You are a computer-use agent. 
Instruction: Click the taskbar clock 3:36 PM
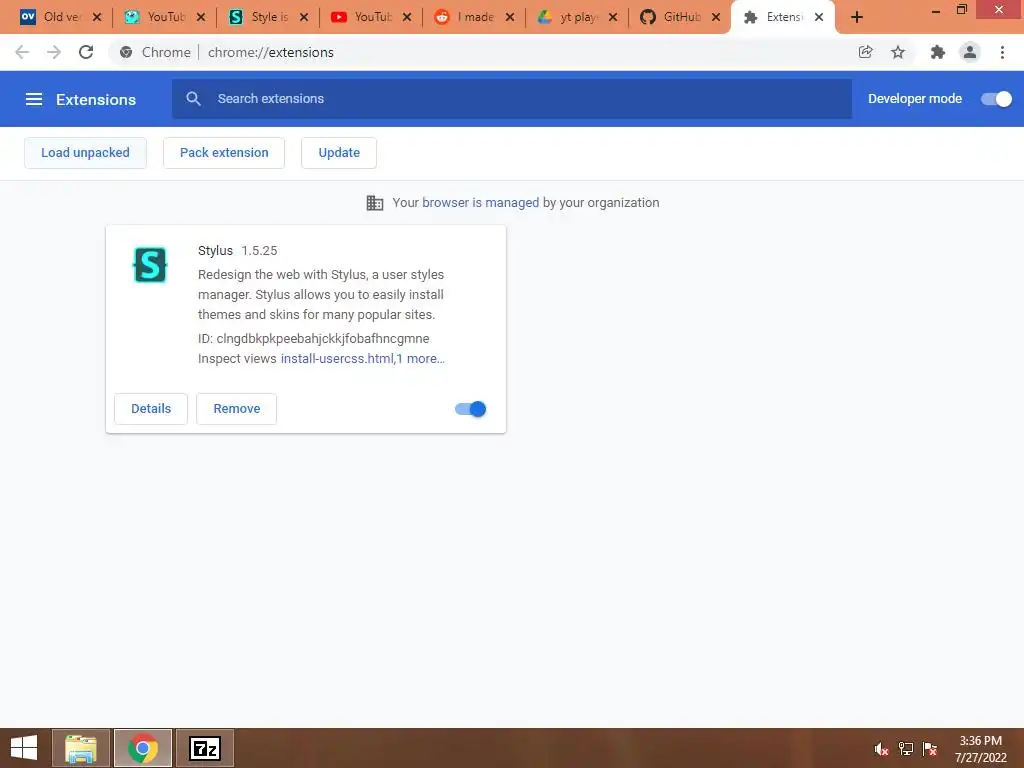(980, 741)
